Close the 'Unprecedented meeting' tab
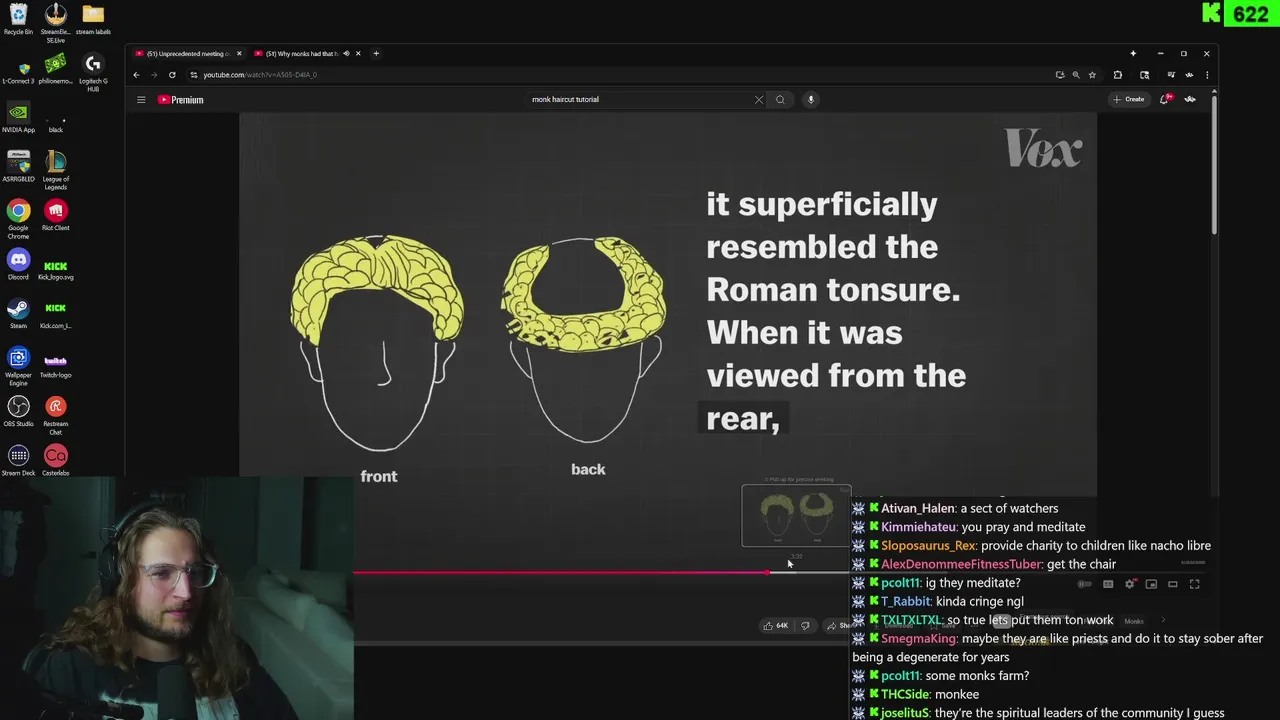 point(239,54)
